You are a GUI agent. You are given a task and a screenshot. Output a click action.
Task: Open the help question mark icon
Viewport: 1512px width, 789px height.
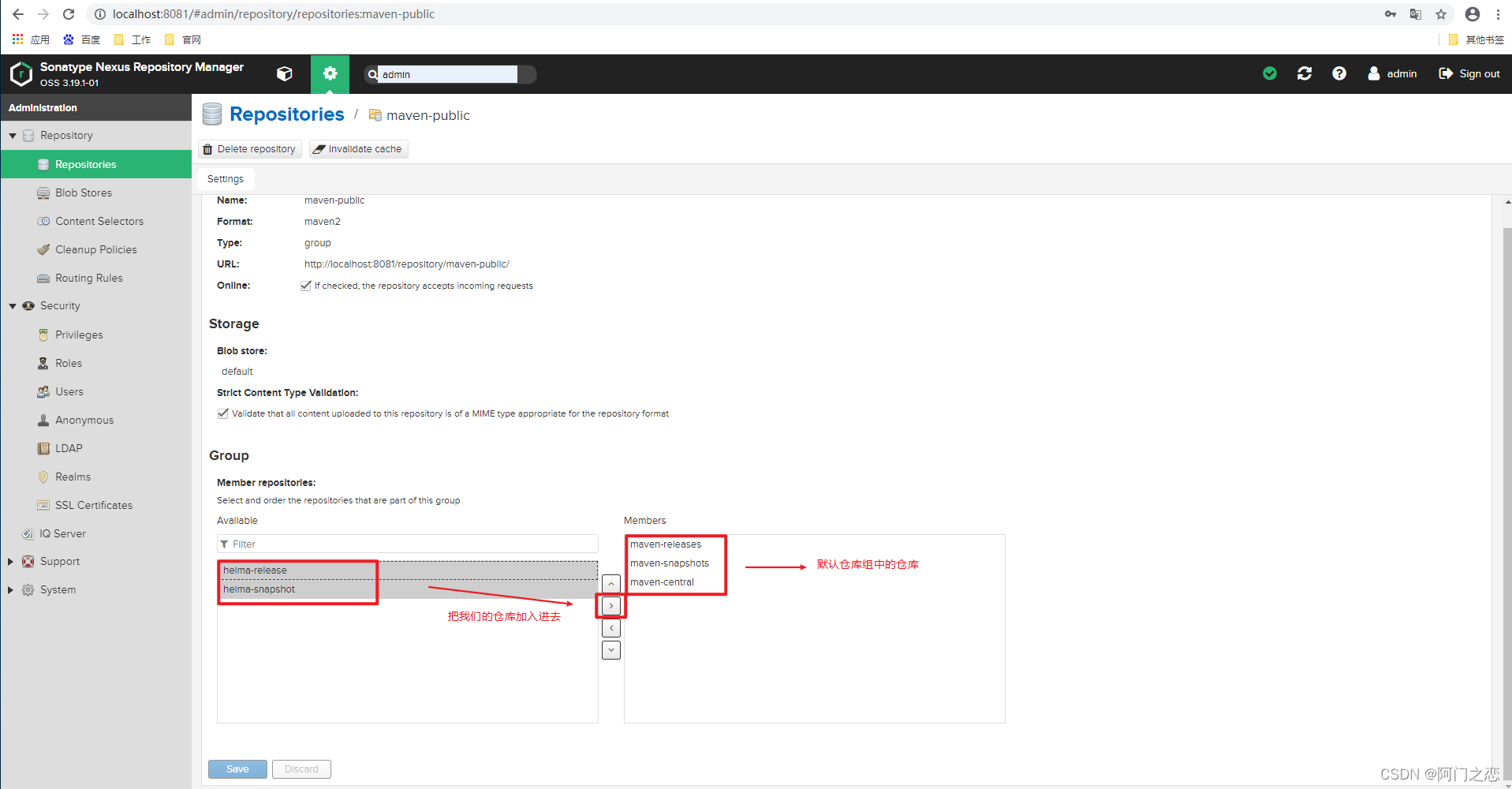click(1339, 73)
